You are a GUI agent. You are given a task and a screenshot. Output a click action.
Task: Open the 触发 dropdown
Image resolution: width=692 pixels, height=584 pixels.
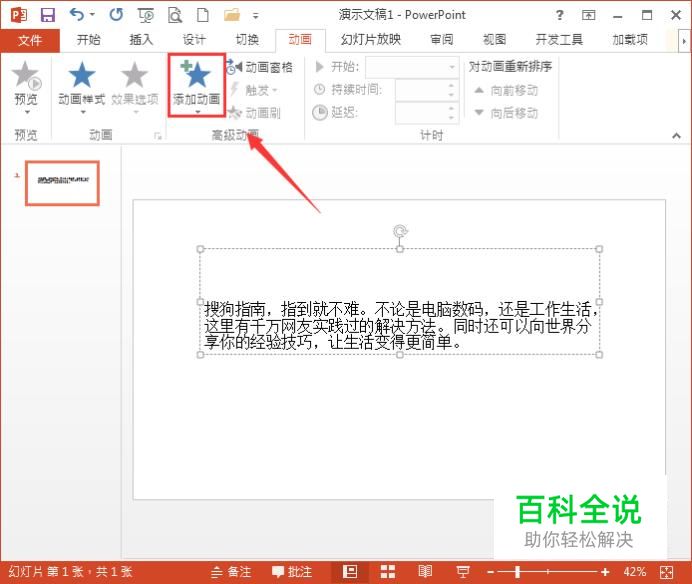(255, 90)
